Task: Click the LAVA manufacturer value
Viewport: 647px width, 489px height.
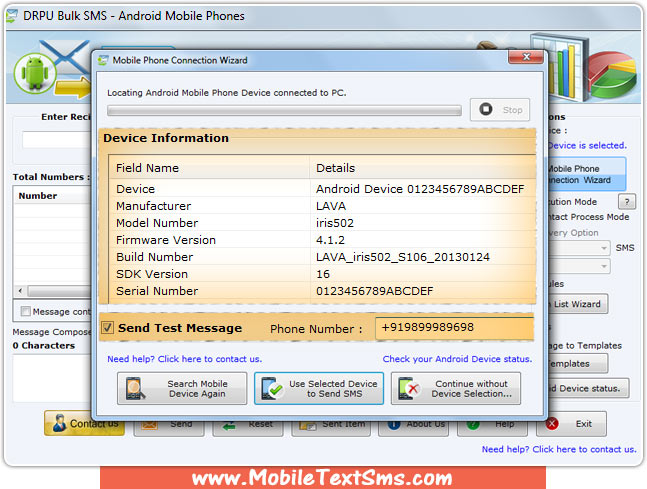Action: click(331, 206)
